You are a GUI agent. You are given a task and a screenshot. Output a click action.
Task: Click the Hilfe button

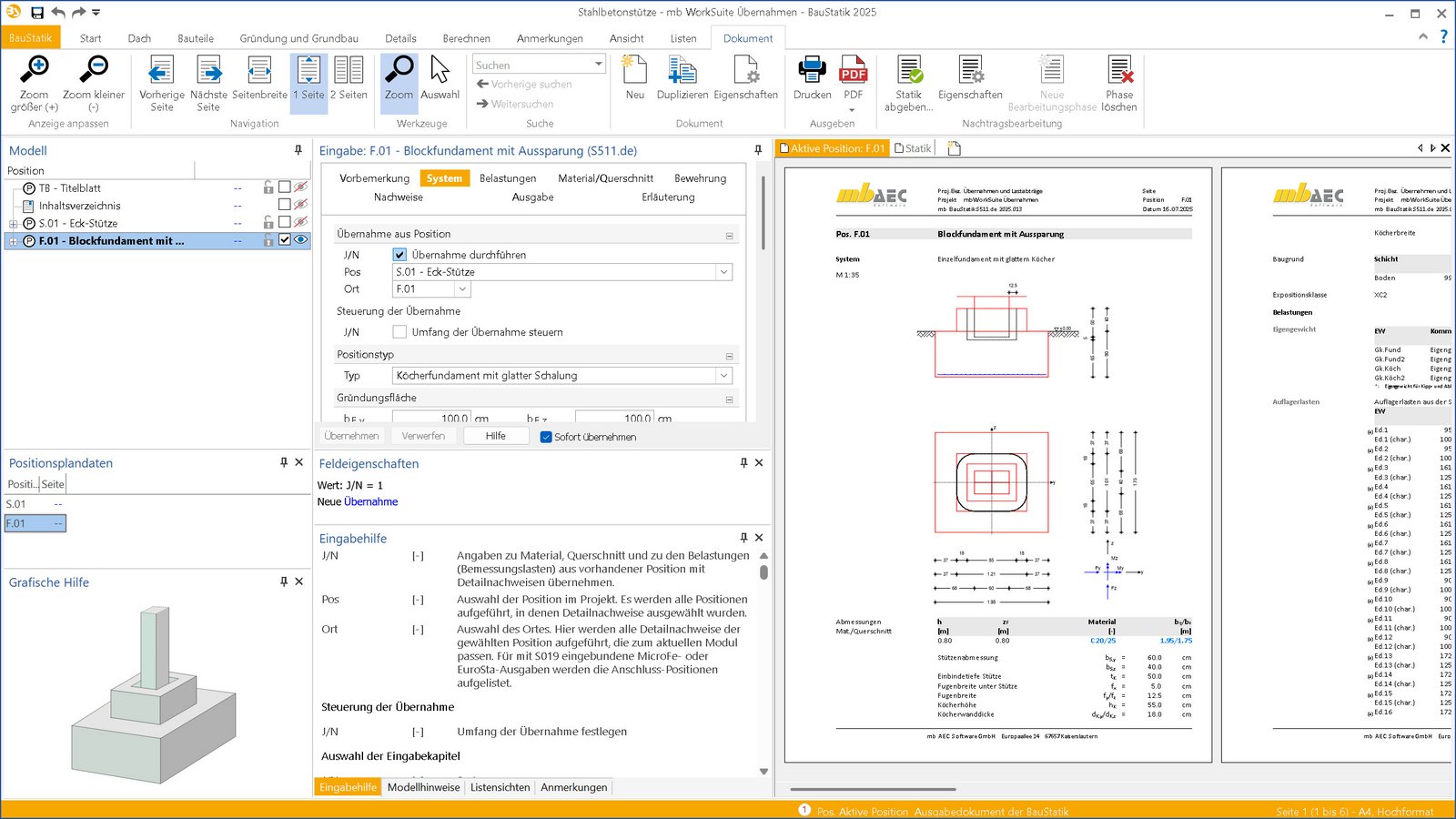coord(496,436)
